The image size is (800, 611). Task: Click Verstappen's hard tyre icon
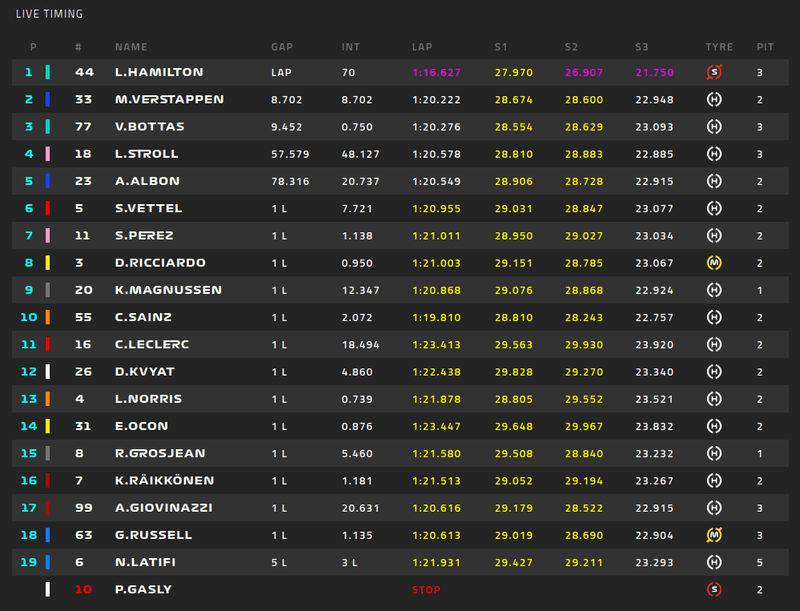point(714,99)
